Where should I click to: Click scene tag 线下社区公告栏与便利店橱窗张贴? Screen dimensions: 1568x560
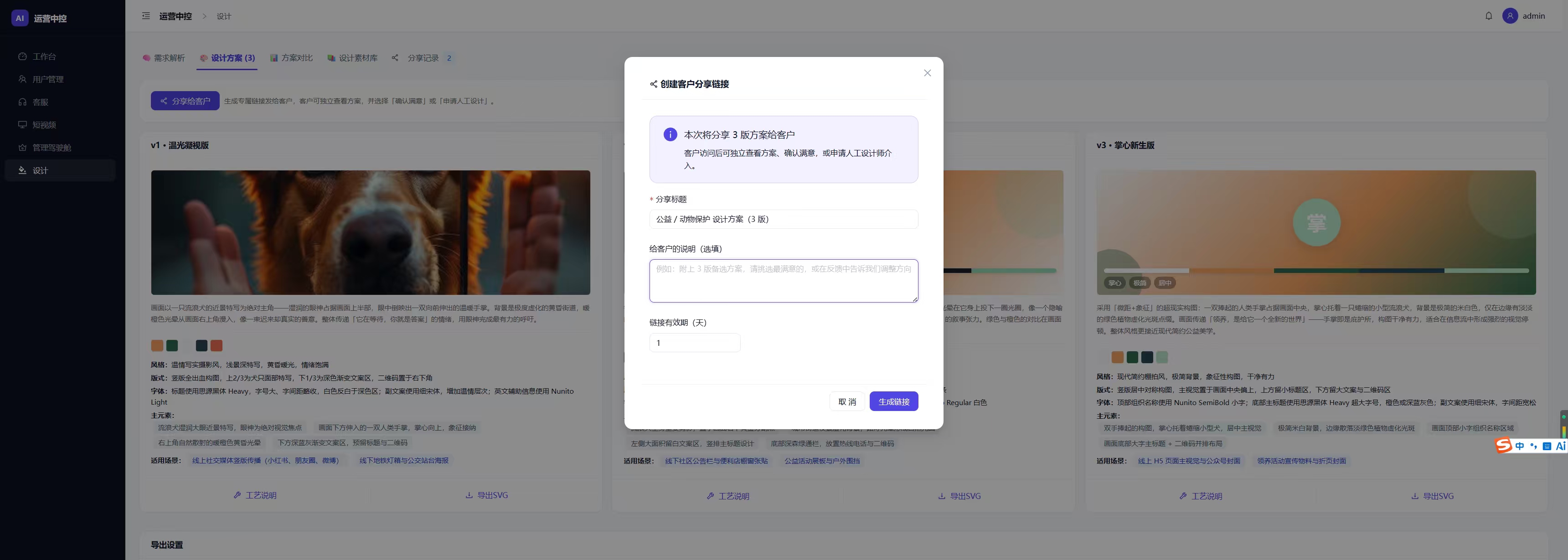[x=717, y=462]
